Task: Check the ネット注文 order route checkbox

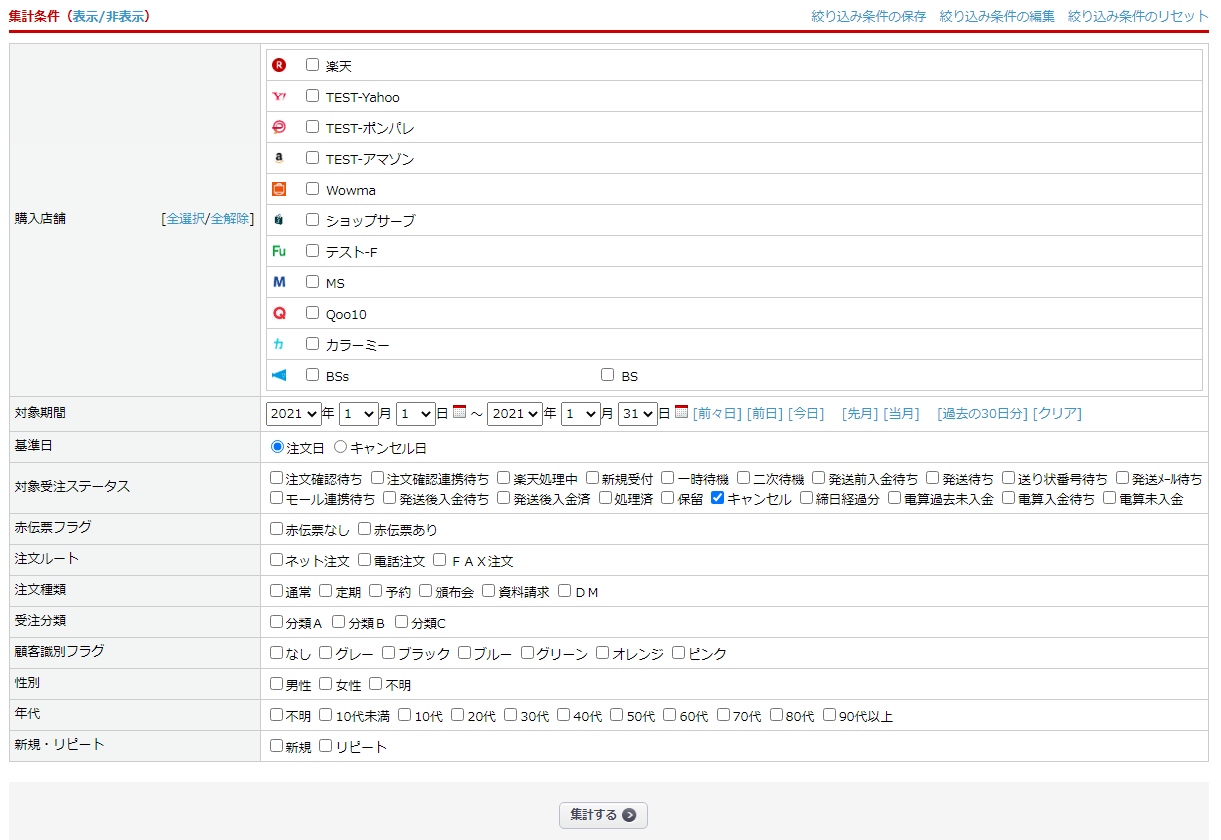Action: [x=277, y=560]
